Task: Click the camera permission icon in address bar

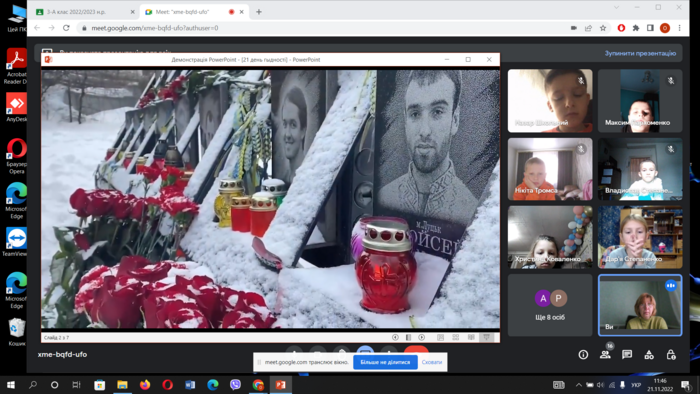Action: pyautogui.click(x=574, y=28)
